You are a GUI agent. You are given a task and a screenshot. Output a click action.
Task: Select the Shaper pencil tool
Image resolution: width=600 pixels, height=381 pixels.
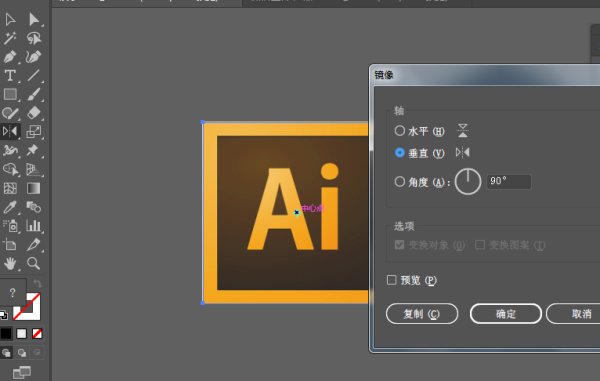click(10, 113)
